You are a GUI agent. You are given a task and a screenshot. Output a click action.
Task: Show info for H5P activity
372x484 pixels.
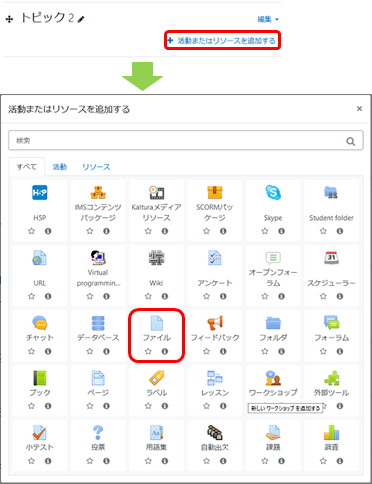[48, 231]
